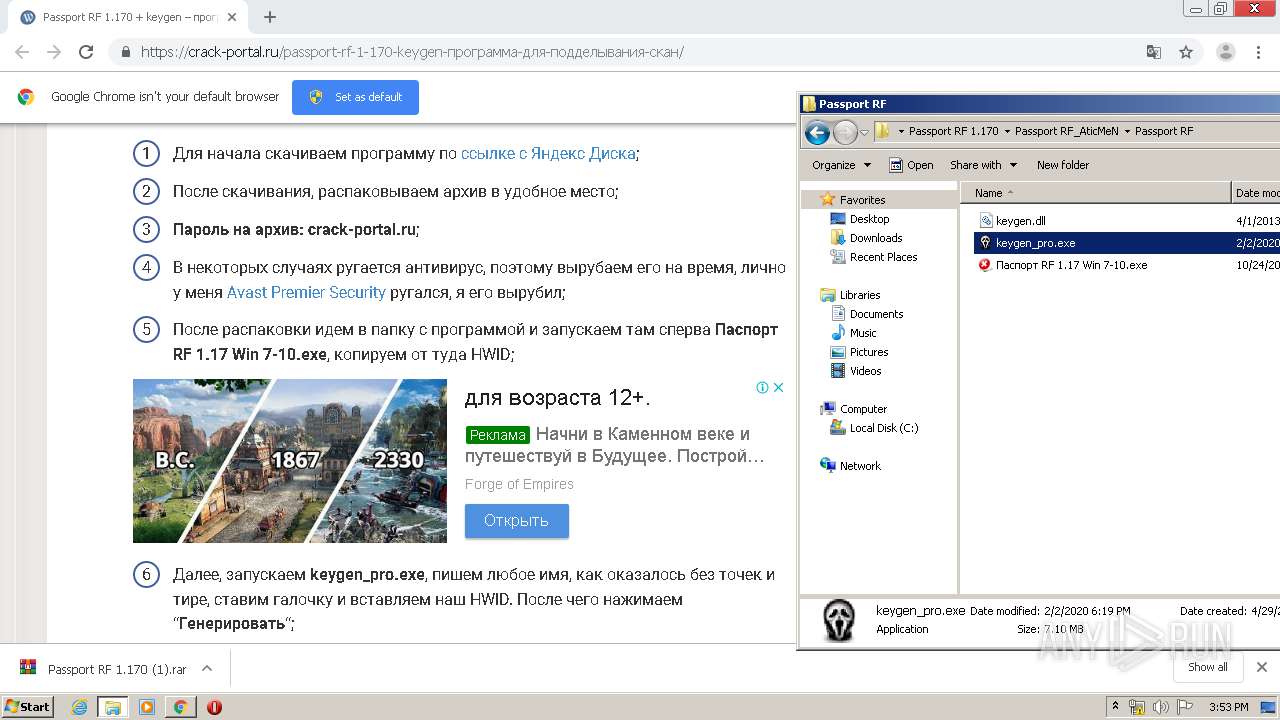Open the Forge of Empires ad image
The width and height of the screenshot is (1280, 720).
[290, 460]
